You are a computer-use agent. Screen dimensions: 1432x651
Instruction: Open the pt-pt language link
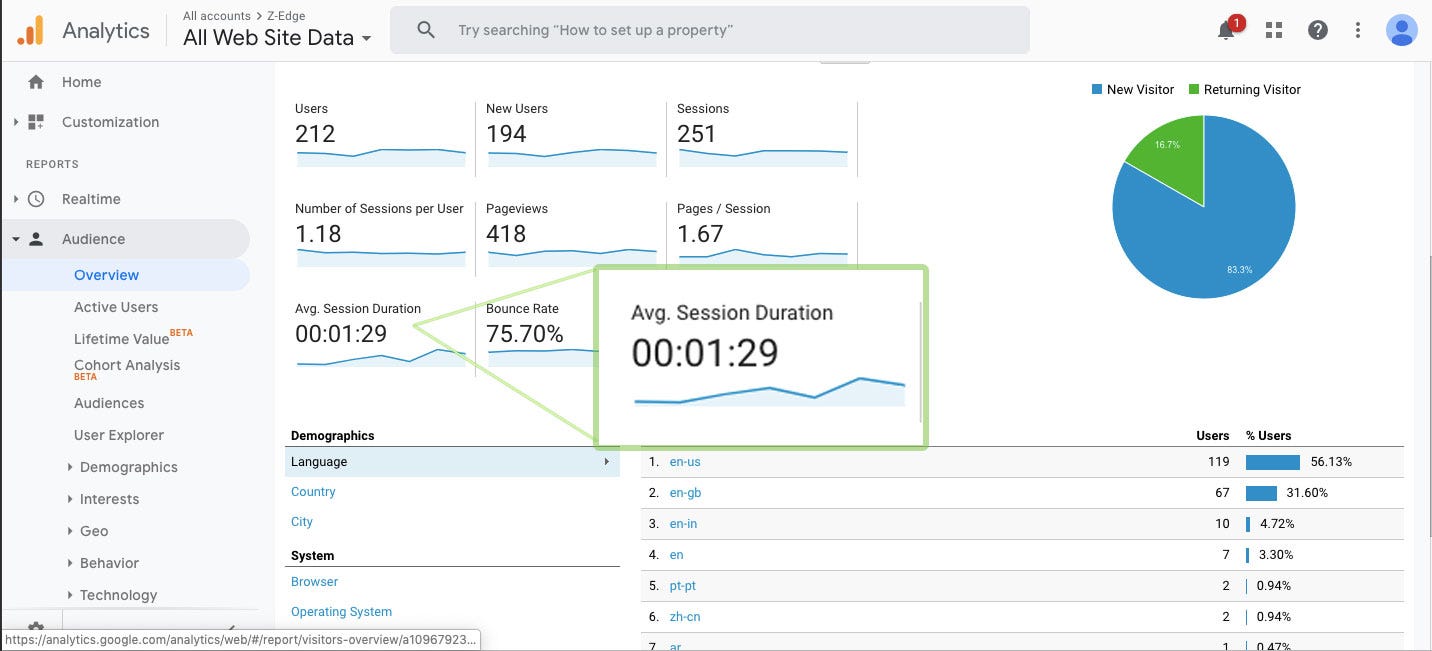pos(683,586)
